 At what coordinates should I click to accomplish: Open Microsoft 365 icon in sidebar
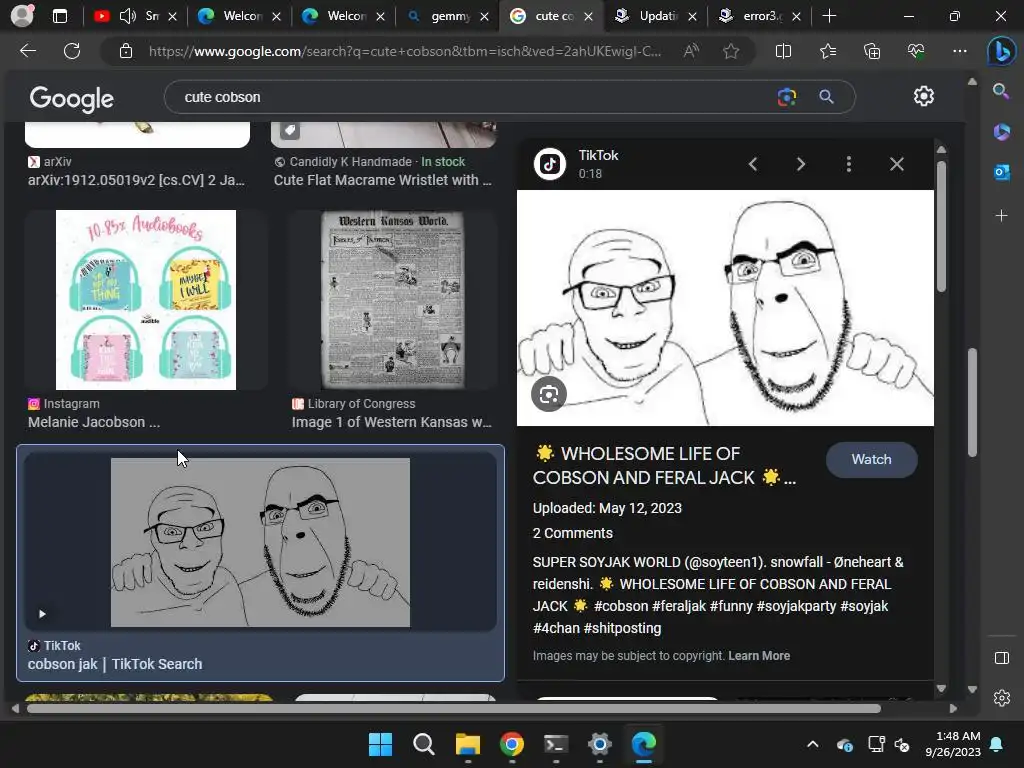point(1001,132)
